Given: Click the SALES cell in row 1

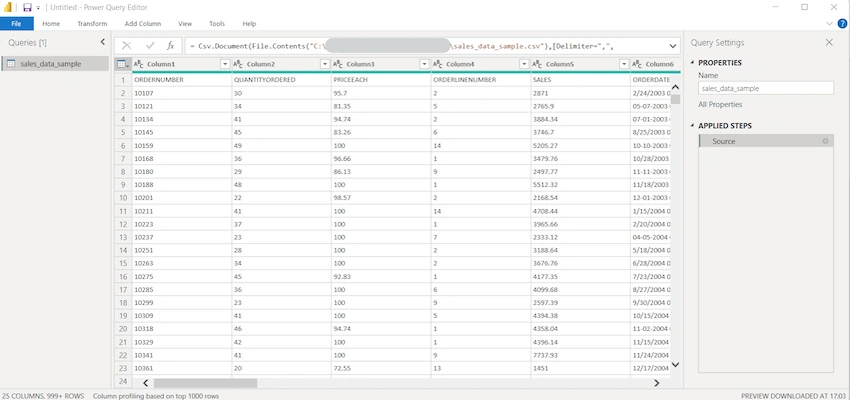Looking at the screenshot, I should point(581,80).
